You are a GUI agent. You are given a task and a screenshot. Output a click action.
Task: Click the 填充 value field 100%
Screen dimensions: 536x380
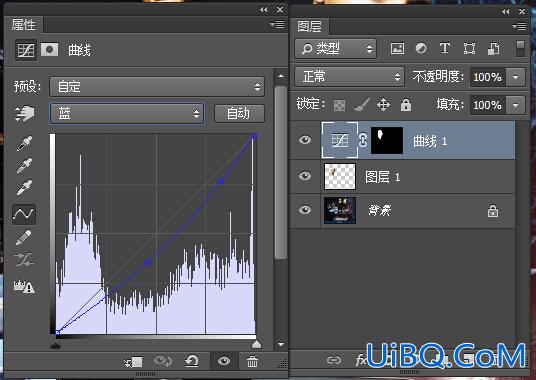click(488, 105)
